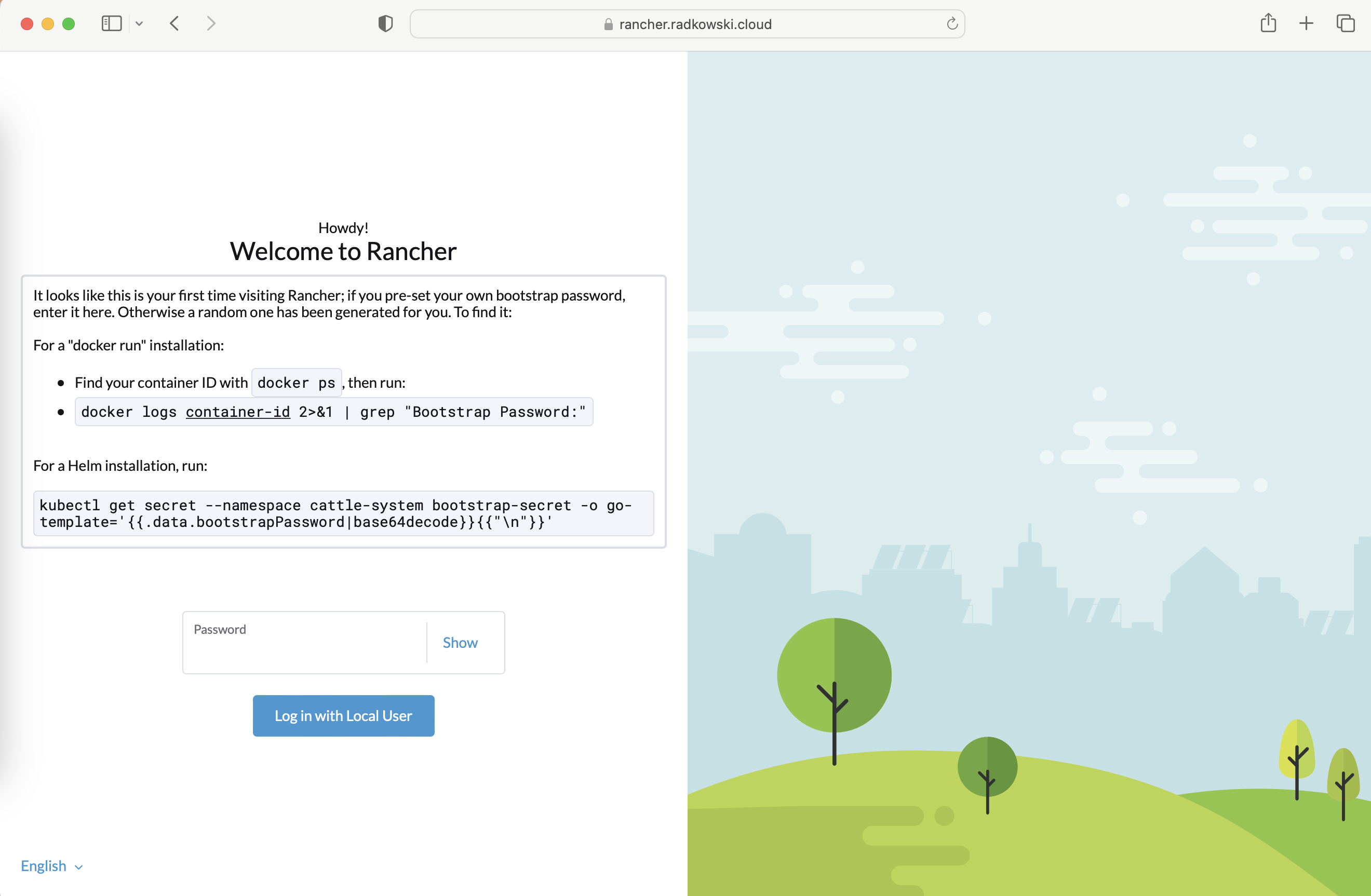Open a new tab with plus icon
The height and width of the screenshot is (896, 1371).
tap(1306, 23)
